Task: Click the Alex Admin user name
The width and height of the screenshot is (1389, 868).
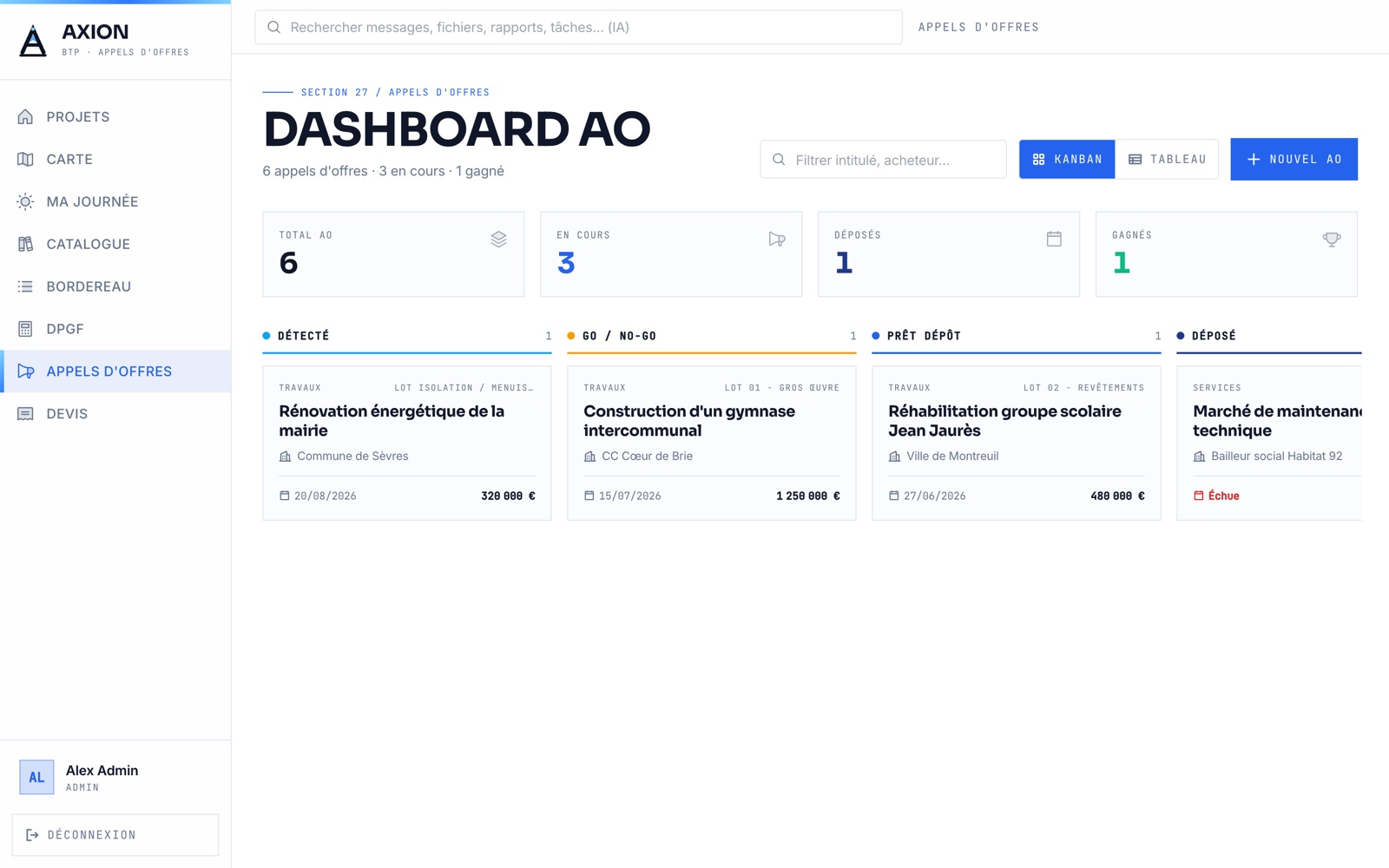Action: point(102,771)
